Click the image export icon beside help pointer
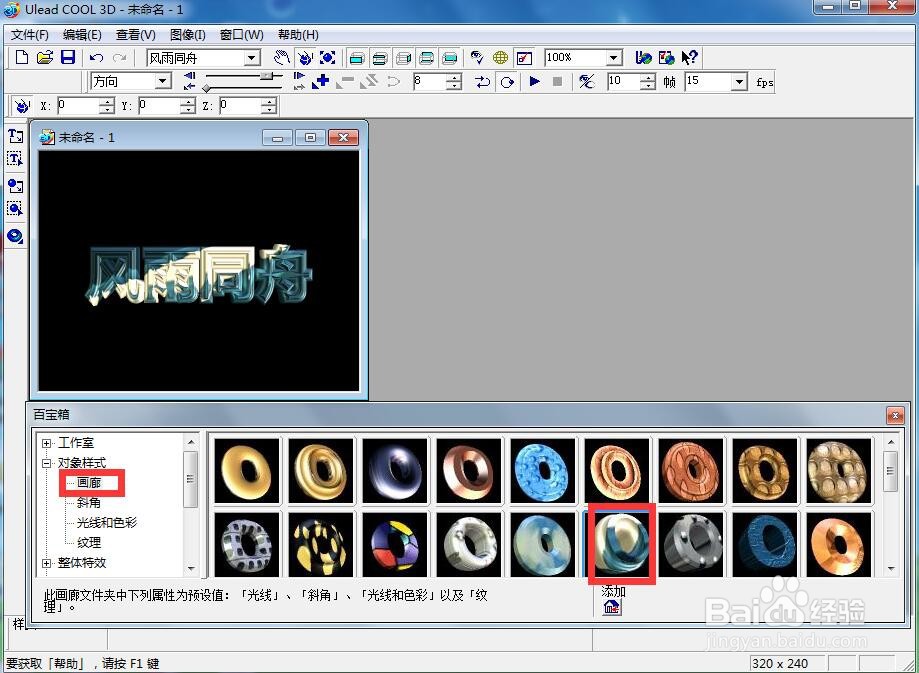 pos(666,57)
